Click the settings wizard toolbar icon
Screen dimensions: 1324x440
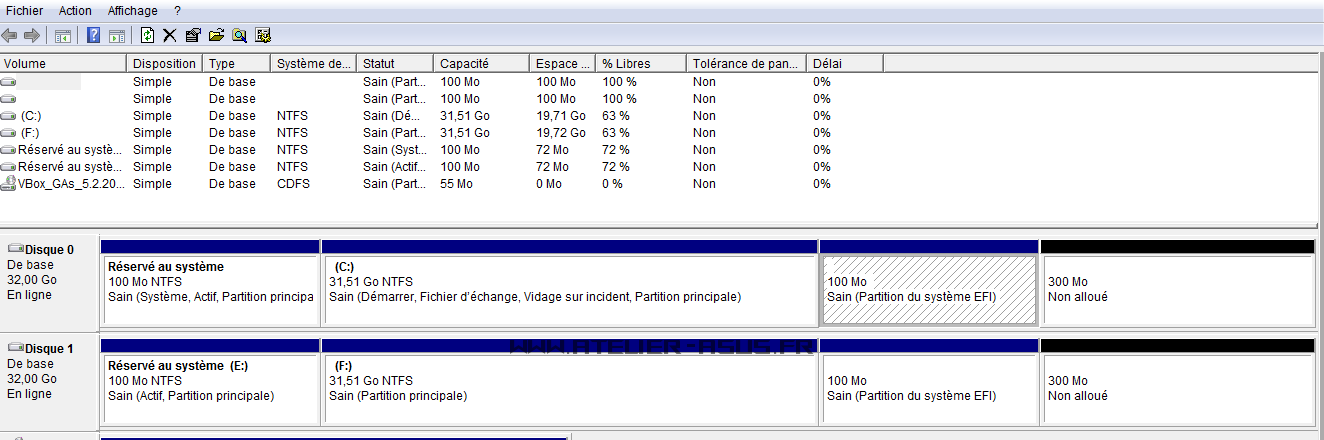(264, 35)
